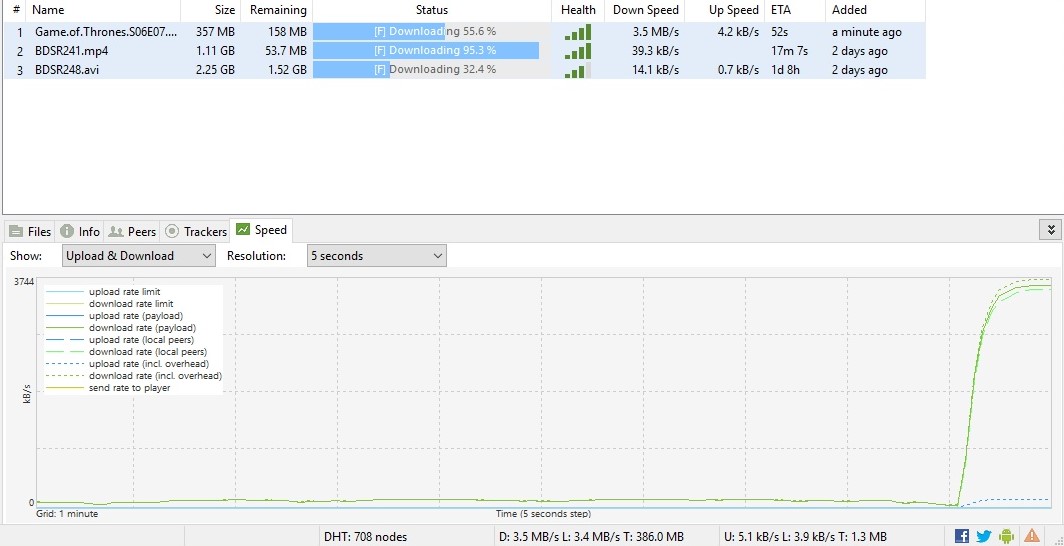The image size is (1064, 546).
Task: Click the '17m 7s' ETA cell
Action: (x=789, y=51)
